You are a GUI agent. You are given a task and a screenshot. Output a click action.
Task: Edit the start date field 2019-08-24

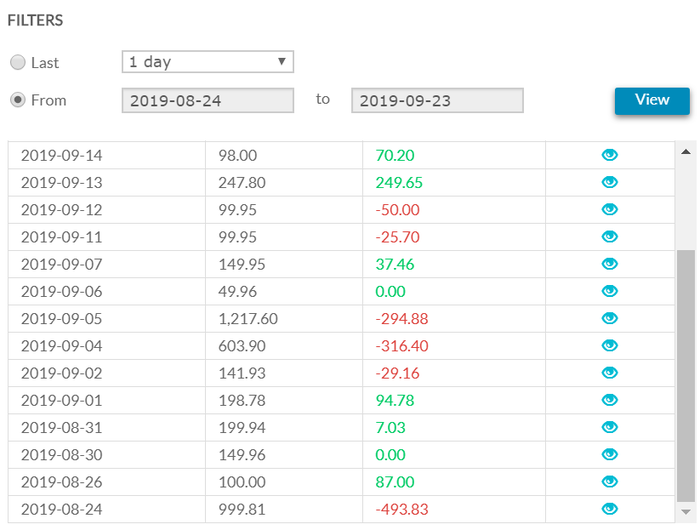click(x=208, y=100)
